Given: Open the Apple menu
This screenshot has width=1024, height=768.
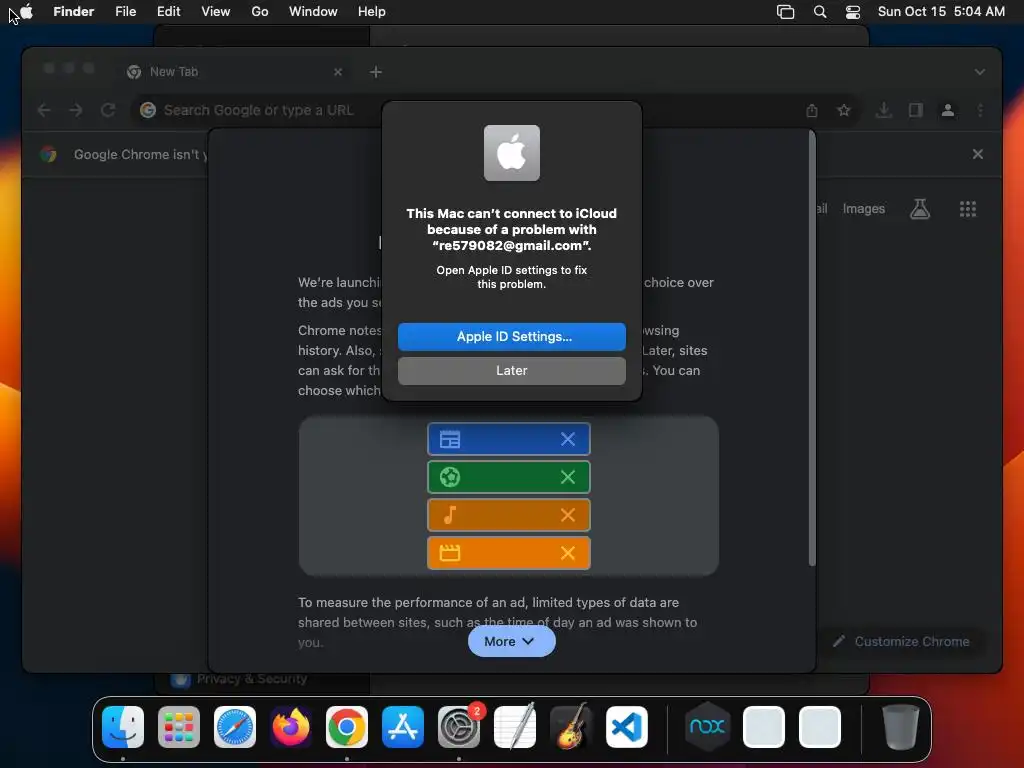Looking at the screenshot, I should tap(26, 11).
